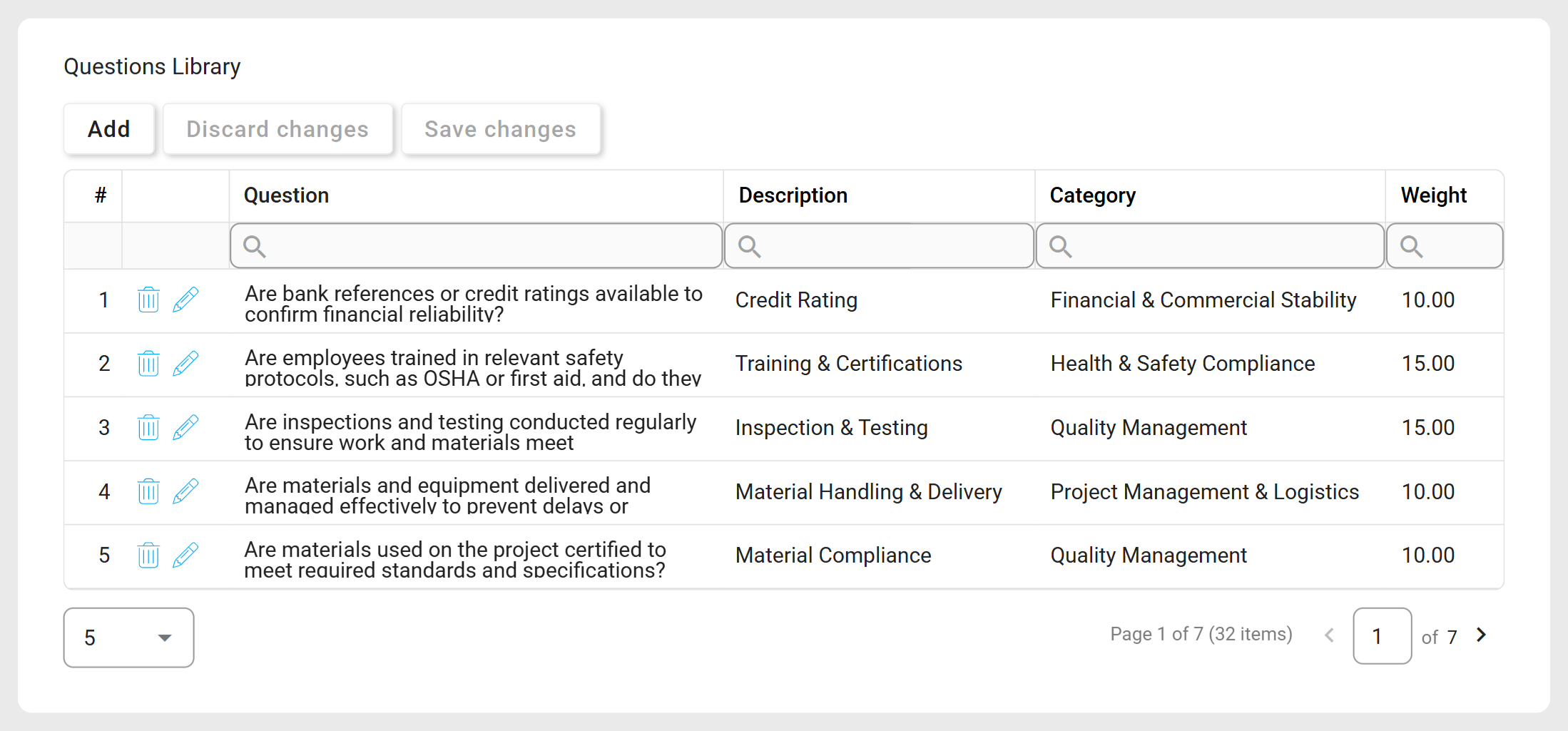Click trash icon for row 2

[148, 364]
